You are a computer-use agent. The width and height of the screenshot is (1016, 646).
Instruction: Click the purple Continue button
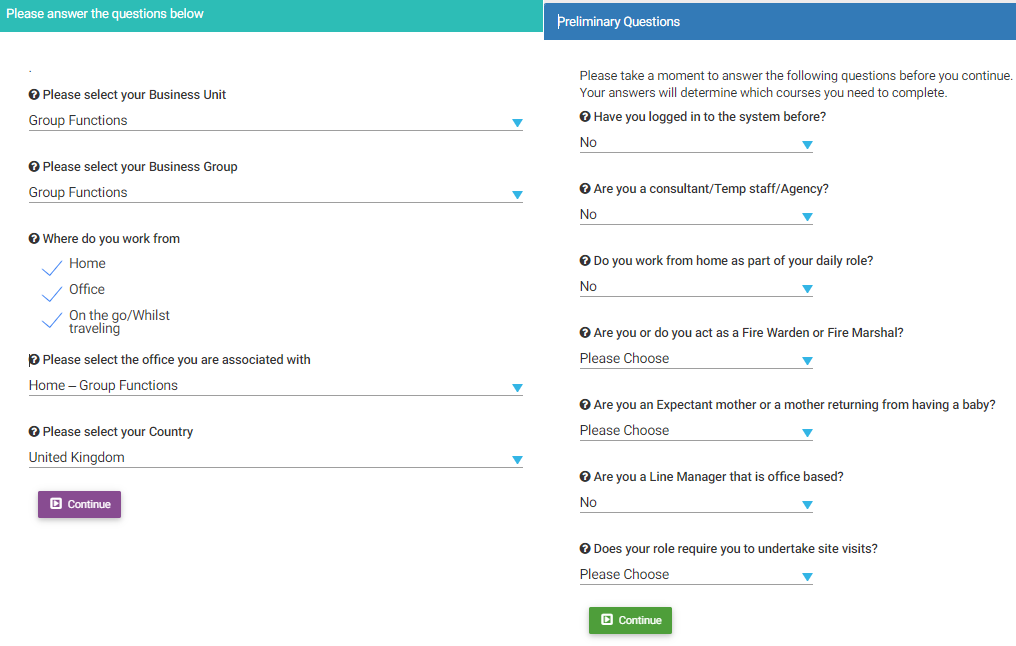tap(79, 504)
